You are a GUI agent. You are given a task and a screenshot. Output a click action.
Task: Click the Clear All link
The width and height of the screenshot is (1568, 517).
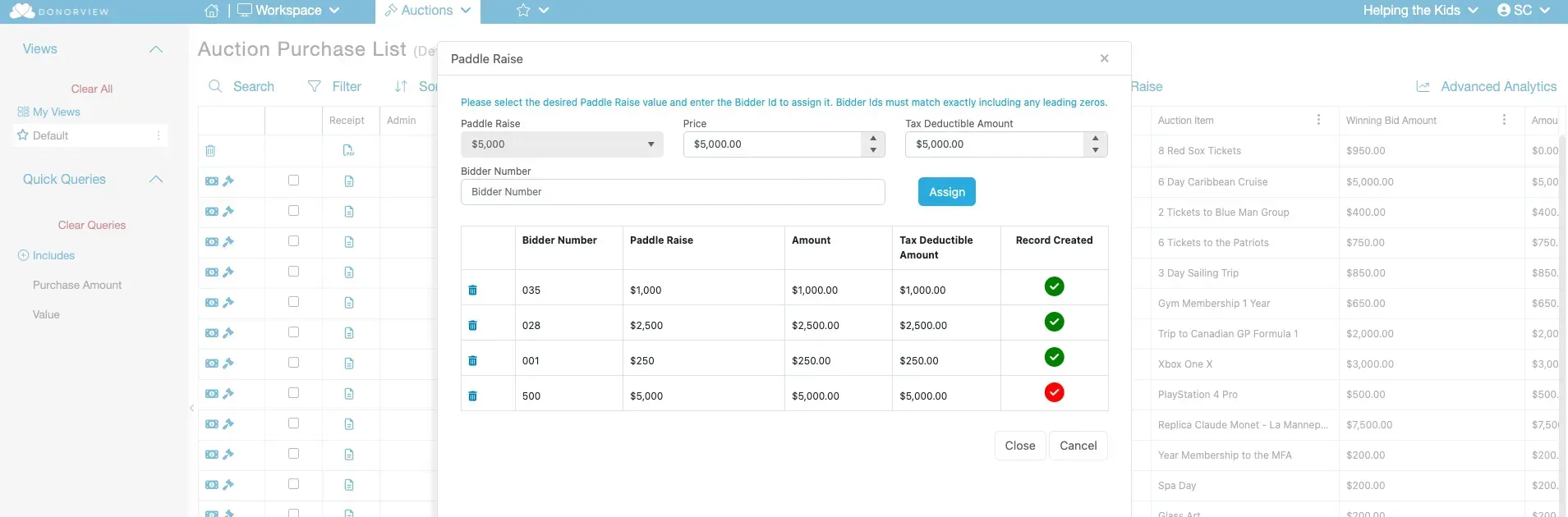click(x=92, y=89)
